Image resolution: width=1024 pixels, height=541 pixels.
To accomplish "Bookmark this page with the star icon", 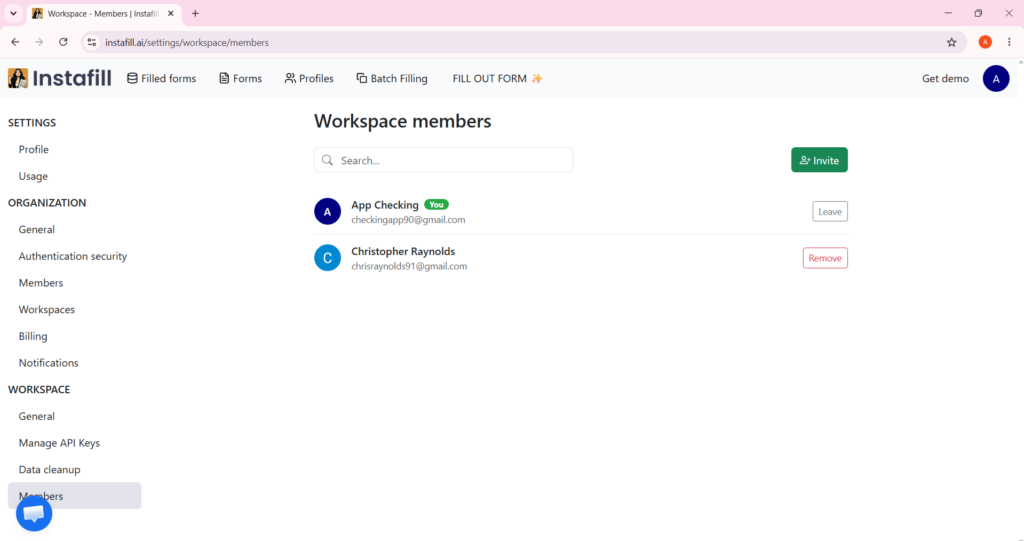I will click(x=952, y=42).
